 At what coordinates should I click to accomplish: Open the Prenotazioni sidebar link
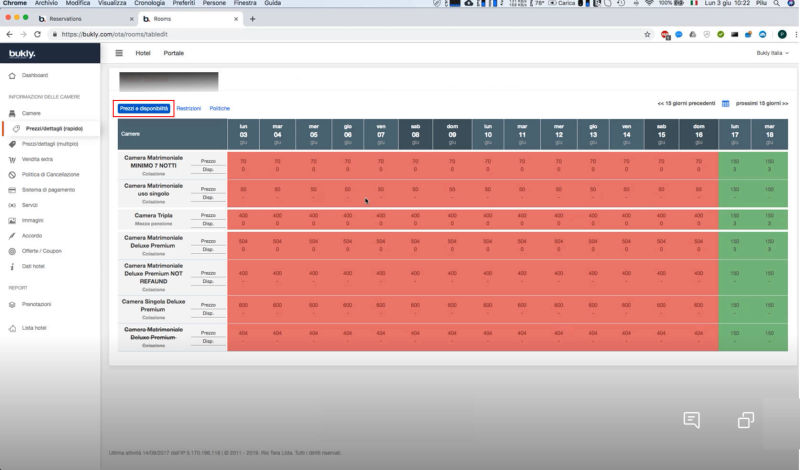(x=36, y=305)
